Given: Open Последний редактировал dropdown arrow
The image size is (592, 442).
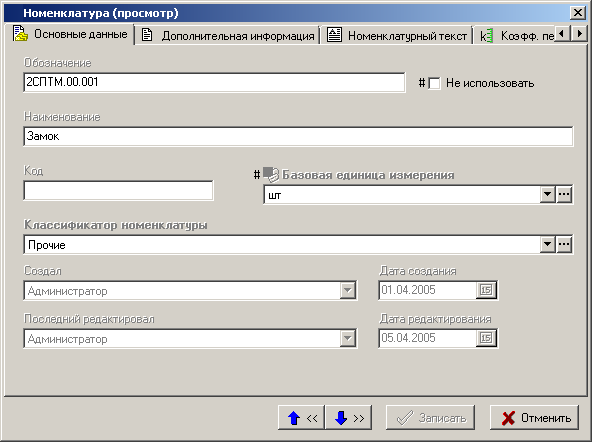Looking at the screenshot, I should click(x=347, y=338).
